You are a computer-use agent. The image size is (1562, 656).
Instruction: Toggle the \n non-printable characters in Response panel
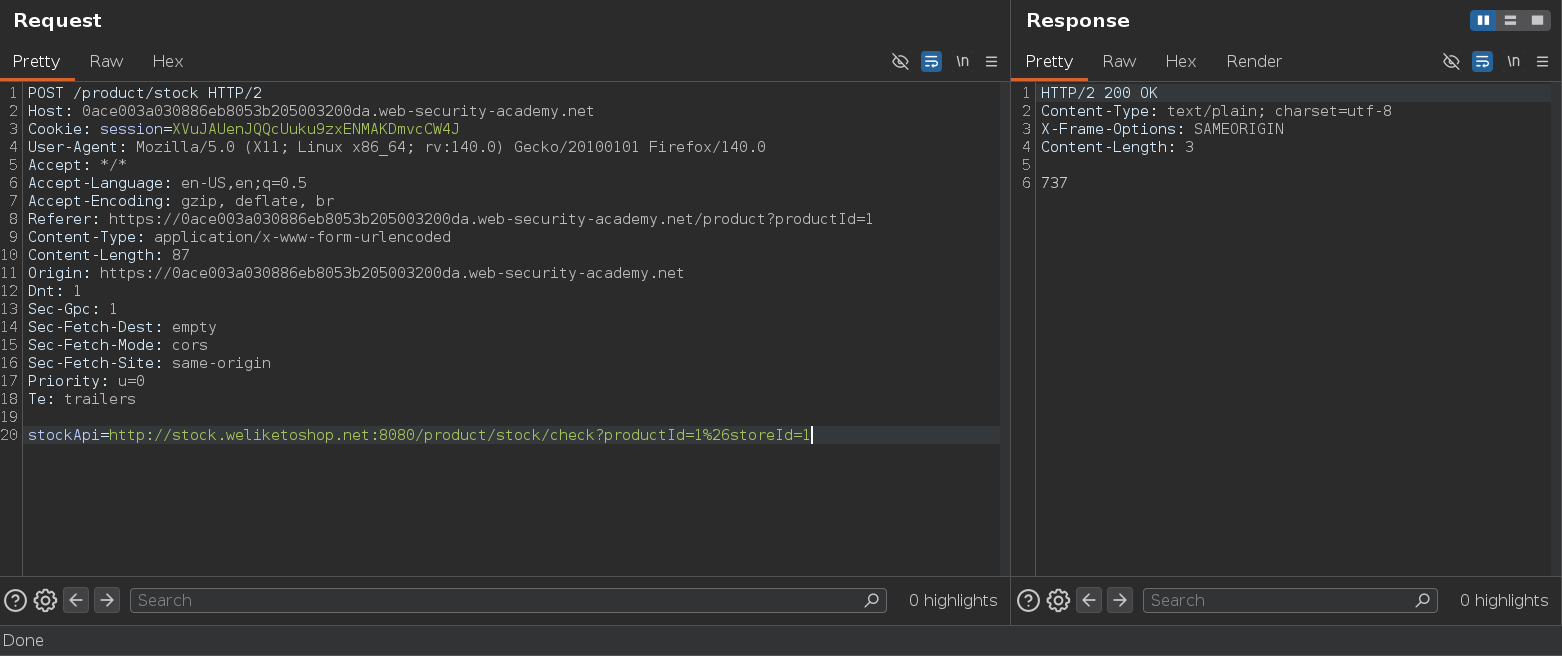[x=1513, y=61]
